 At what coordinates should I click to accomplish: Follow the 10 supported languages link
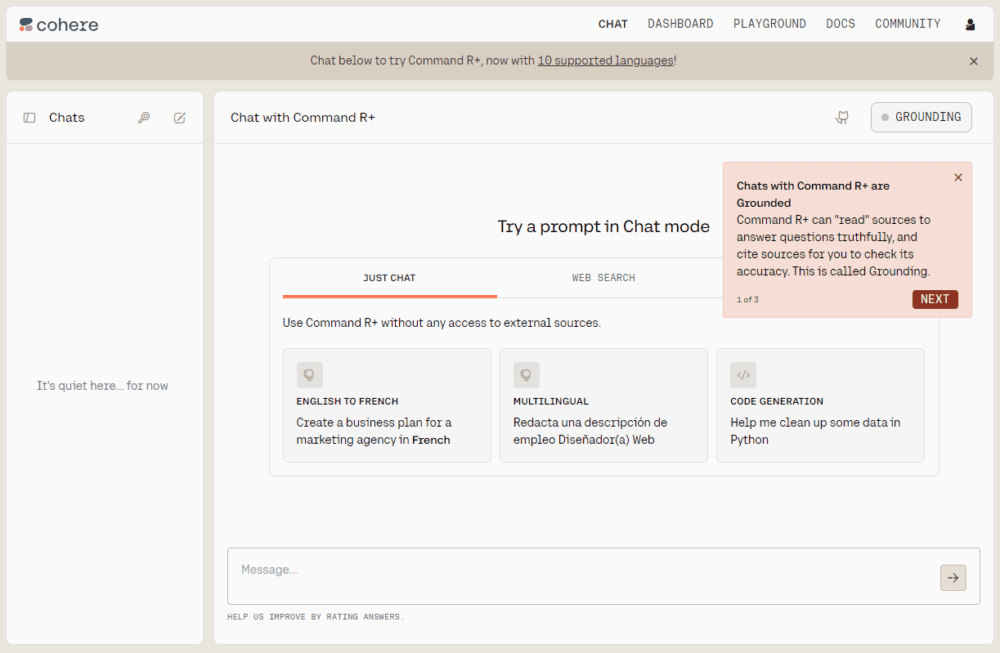605,61
